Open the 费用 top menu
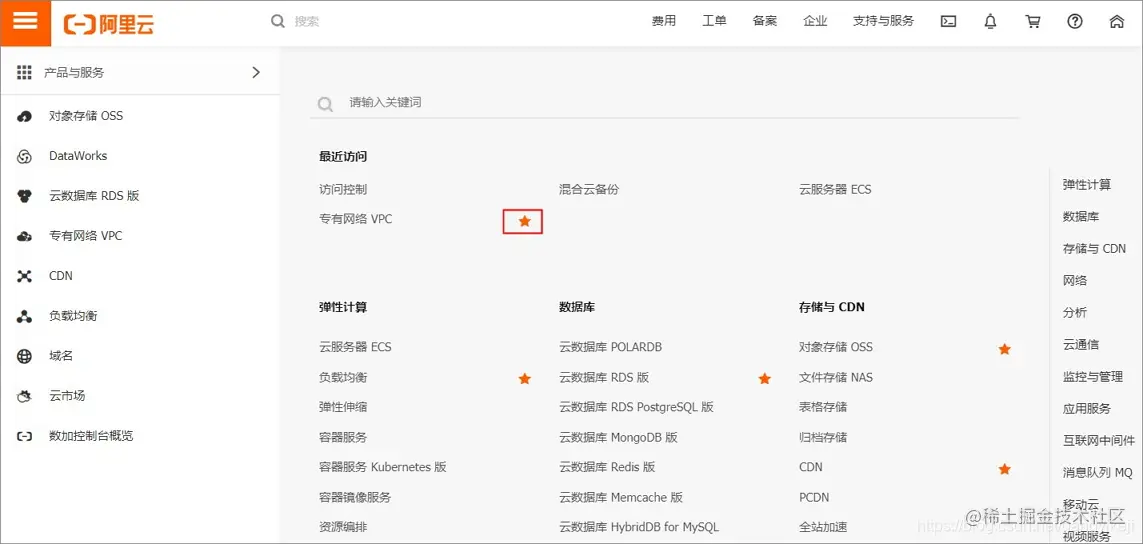Viewport: 1143px width, 544px height. [x=664, y=21]
